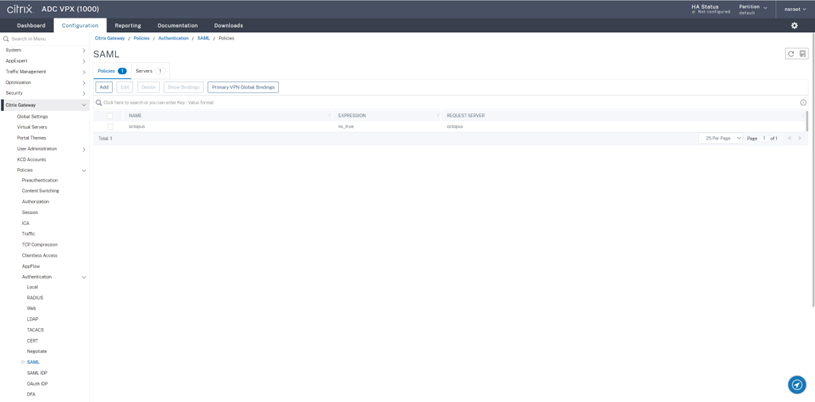Sort by REQUEST SERVER column header

[x=466, y=115]
